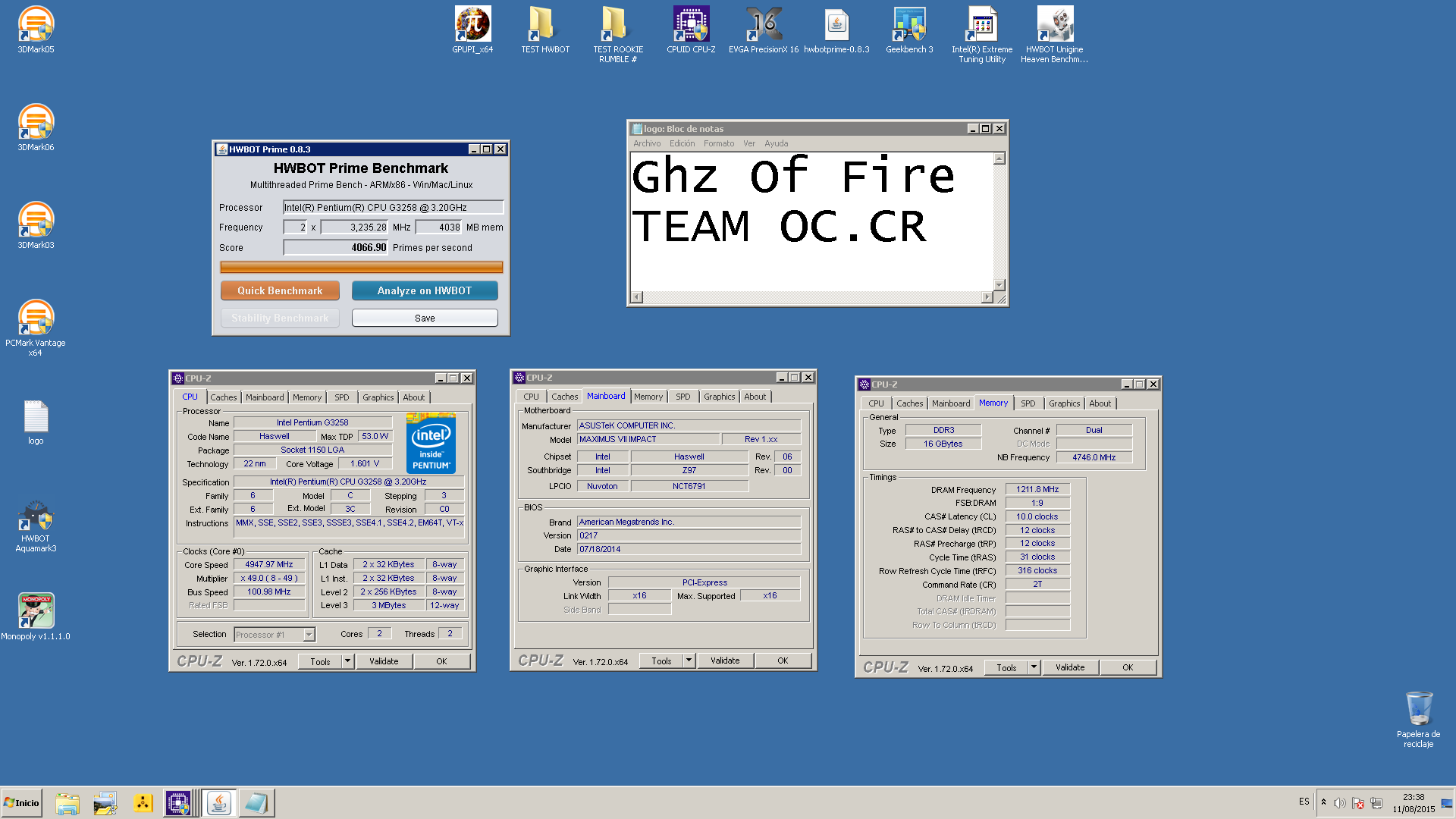Launch Intel Extreme Tuning Utility shortcut
The image size is (1456, 819).
(x=982, y=34)
